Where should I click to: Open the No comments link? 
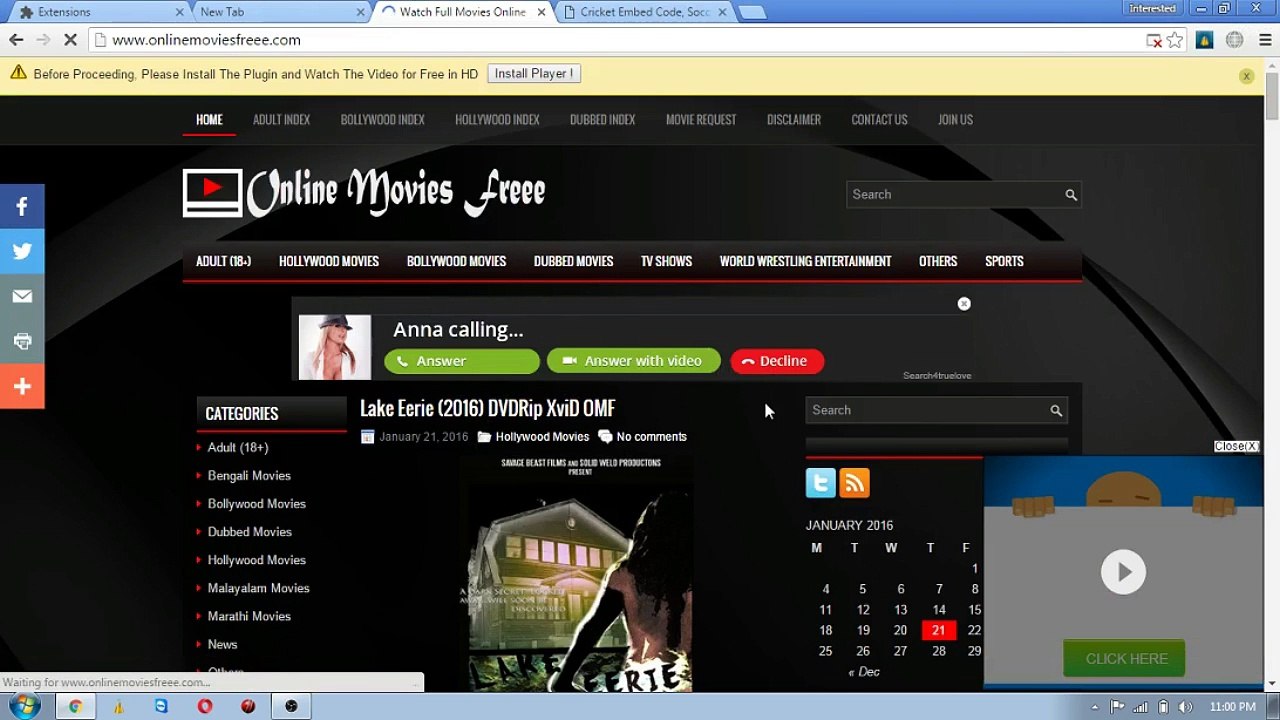651,437
